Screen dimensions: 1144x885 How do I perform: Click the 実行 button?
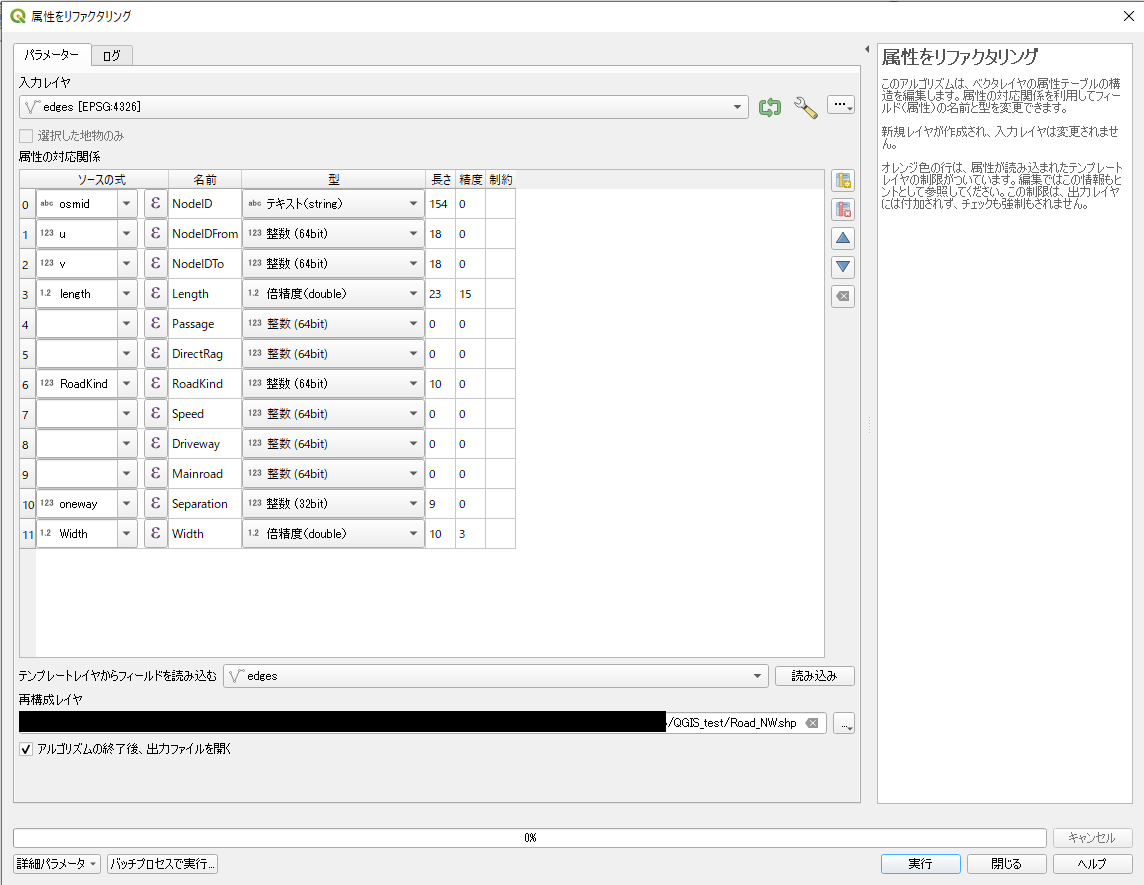(920, 864)
